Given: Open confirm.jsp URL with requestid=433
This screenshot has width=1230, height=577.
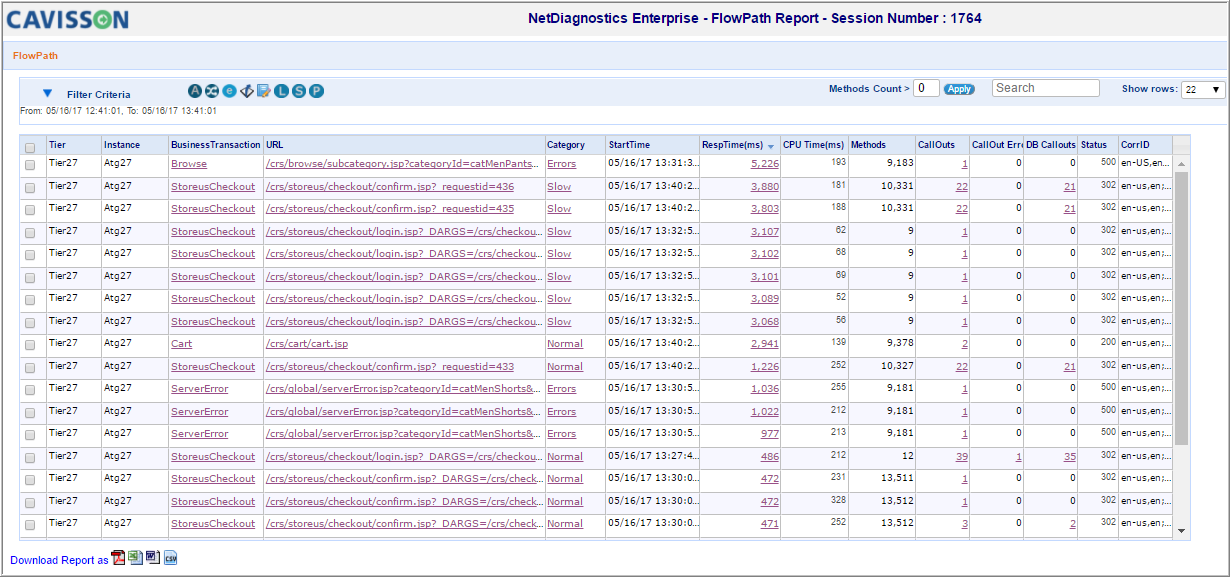Looking at the screenshot, I should (x=390, y=367).
